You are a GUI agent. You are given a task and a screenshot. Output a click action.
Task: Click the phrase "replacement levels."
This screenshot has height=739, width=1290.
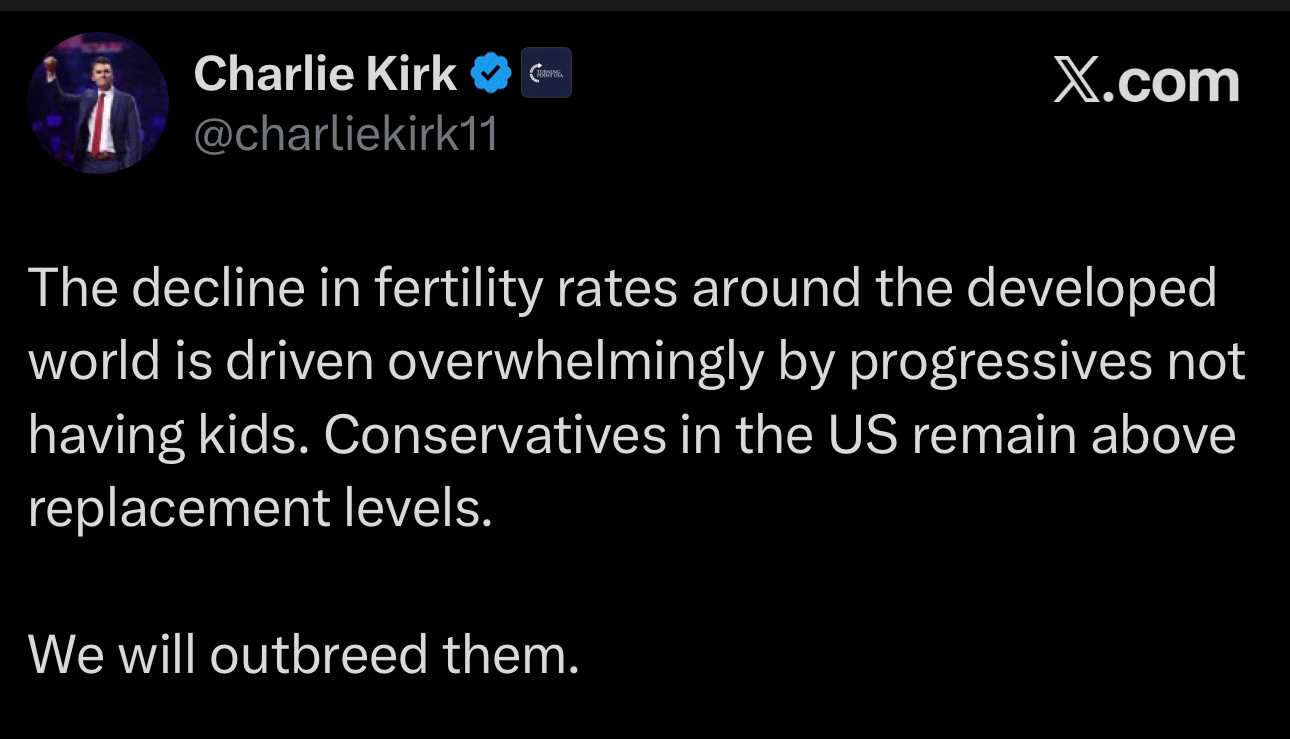tap(260, 509)
